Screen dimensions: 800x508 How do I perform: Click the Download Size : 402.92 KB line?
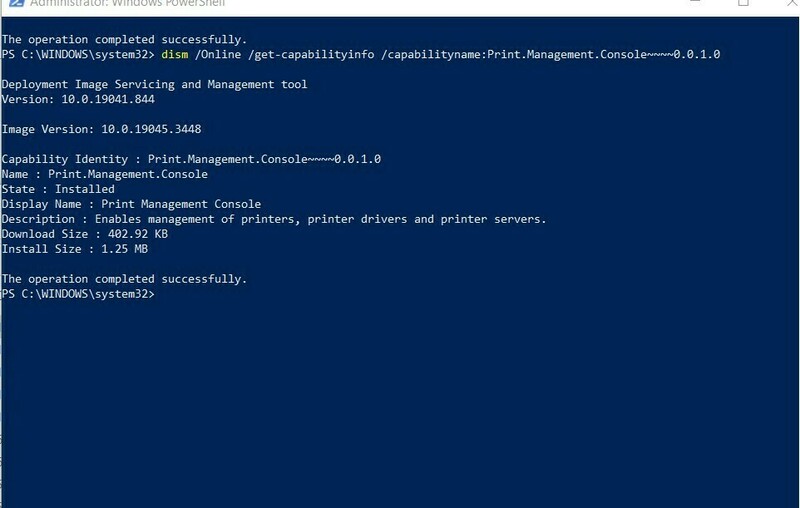(85, 234)
